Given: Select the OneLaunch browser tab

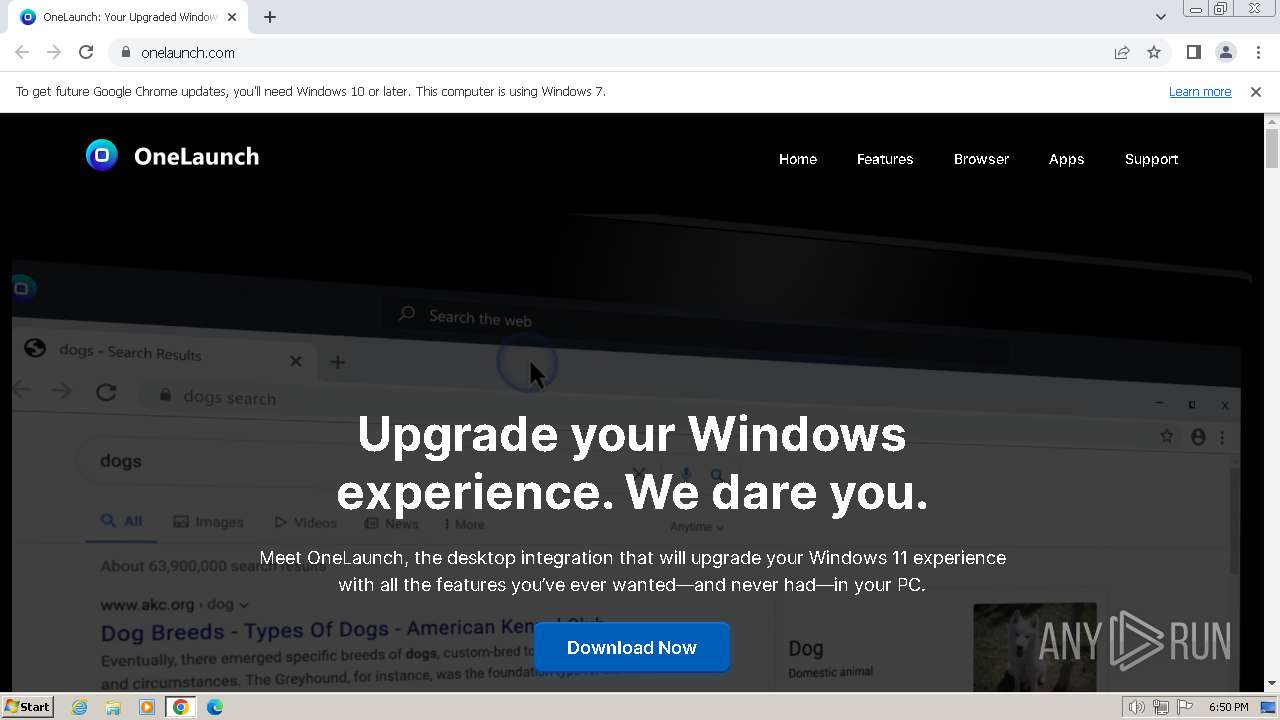Looking at the screenshot, I should (x=130, y=17).
